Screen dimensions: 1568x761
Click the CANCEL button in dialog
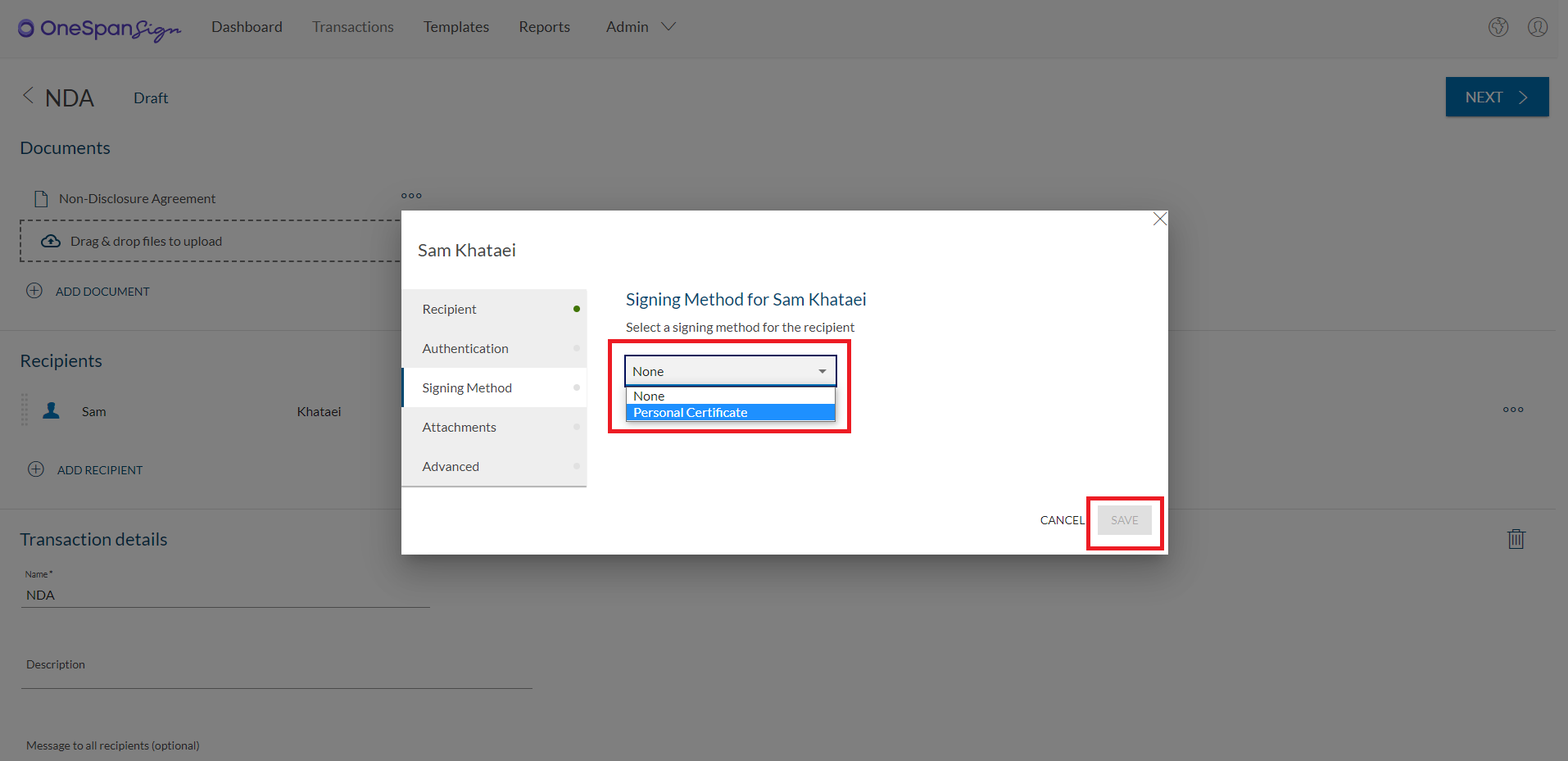pos(1062,520)
